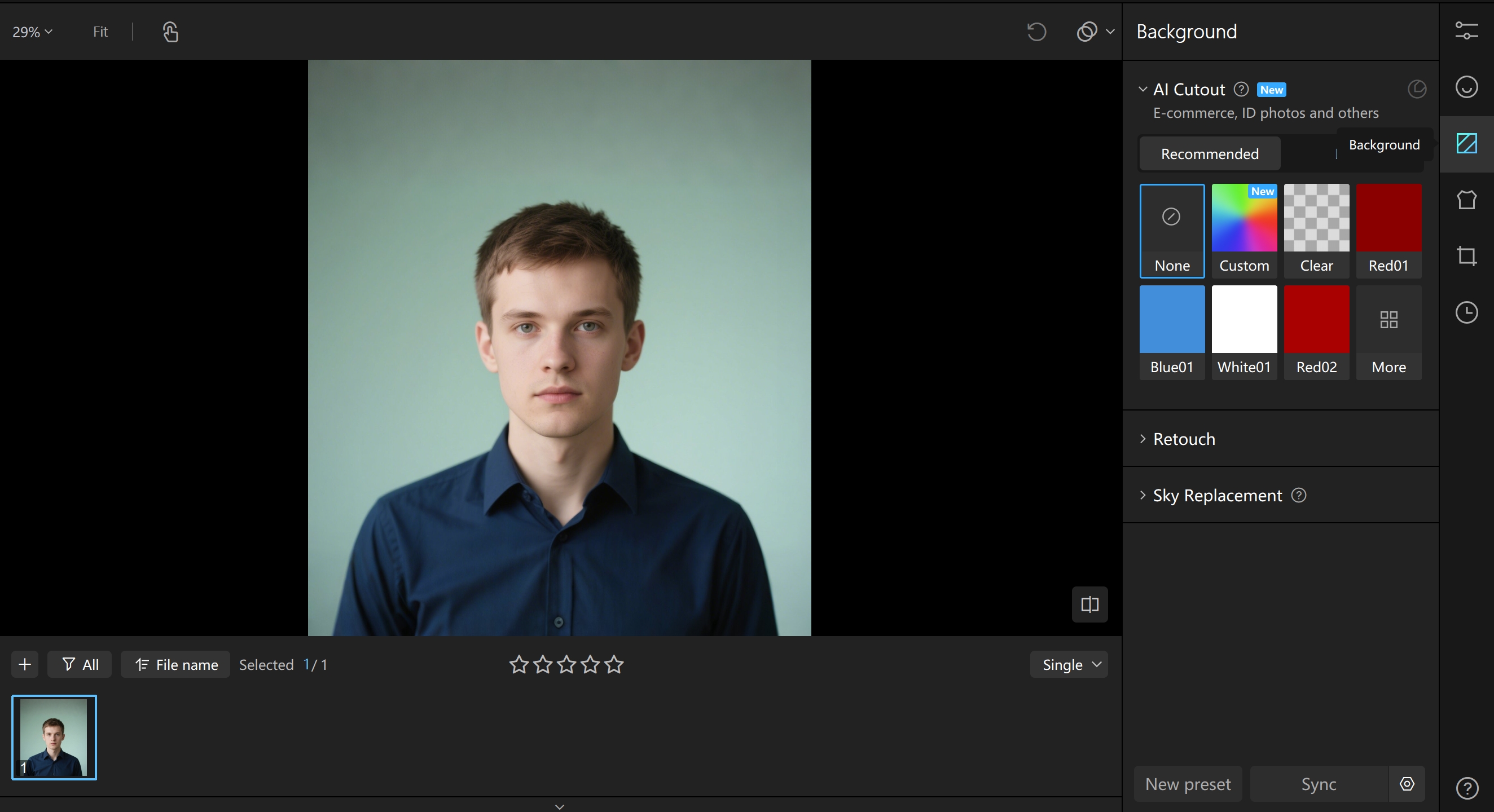Open the Adjustments sliders panel icon

[x=1466, y=30]
